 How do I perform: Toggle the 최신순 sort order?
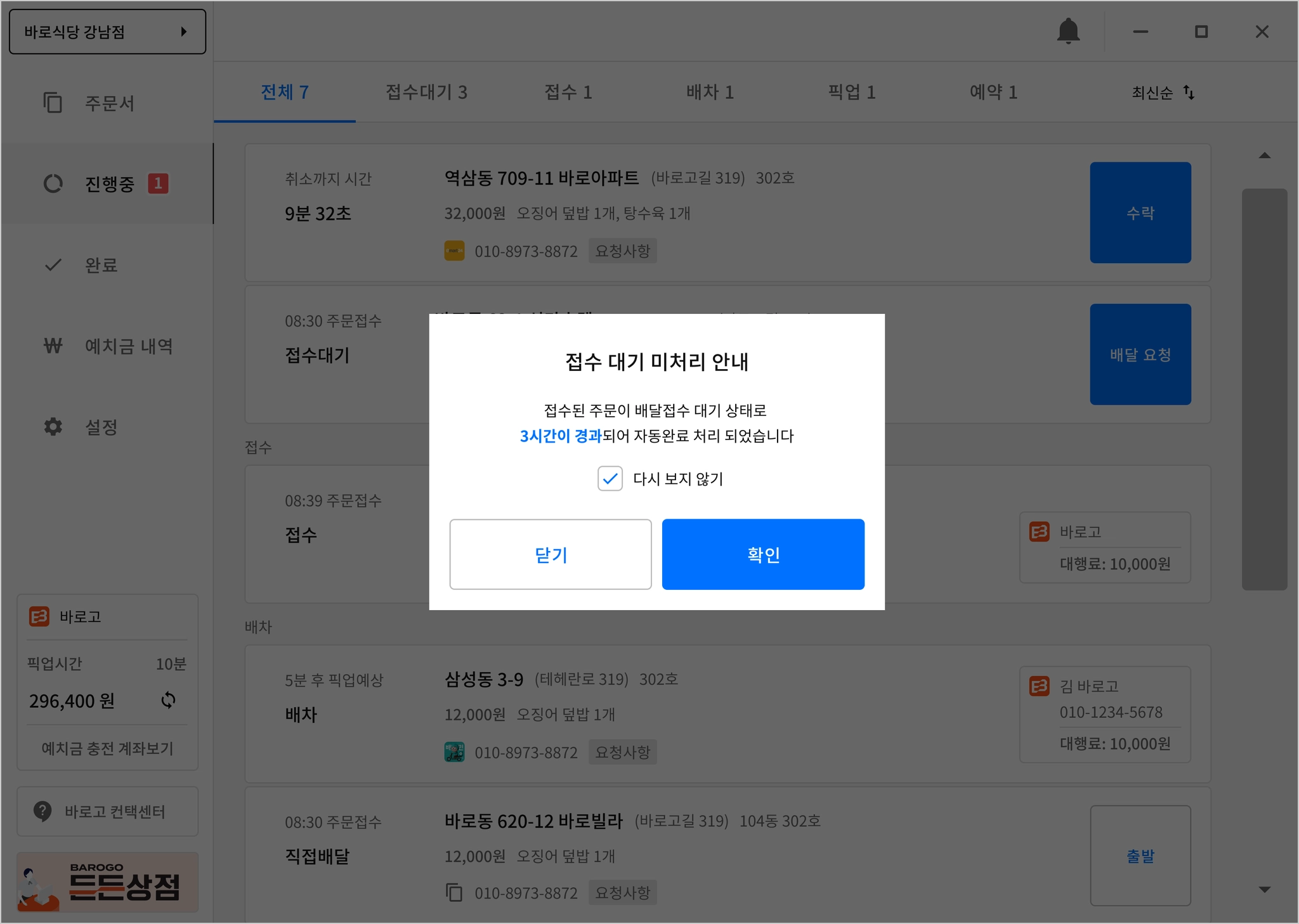click(x=1163, y=93)
